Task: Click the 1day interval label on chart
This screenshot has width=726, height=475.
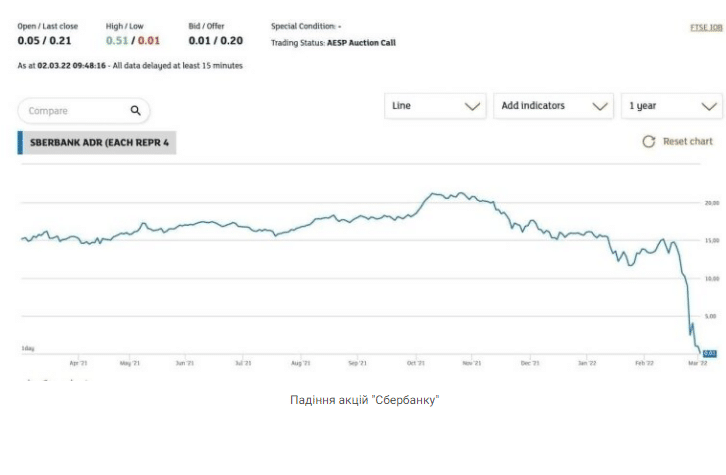Action: (28, 348)
